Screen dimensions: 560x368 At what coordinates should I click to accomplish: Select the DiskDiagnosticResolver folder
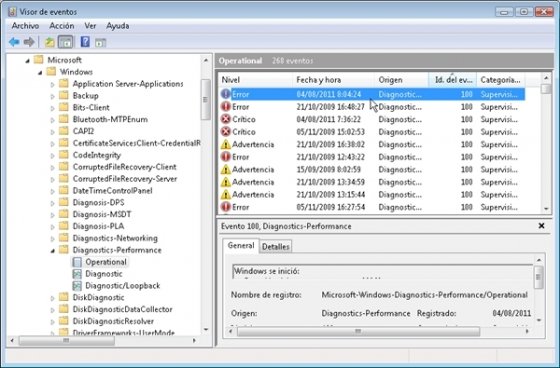coord(113,321)
